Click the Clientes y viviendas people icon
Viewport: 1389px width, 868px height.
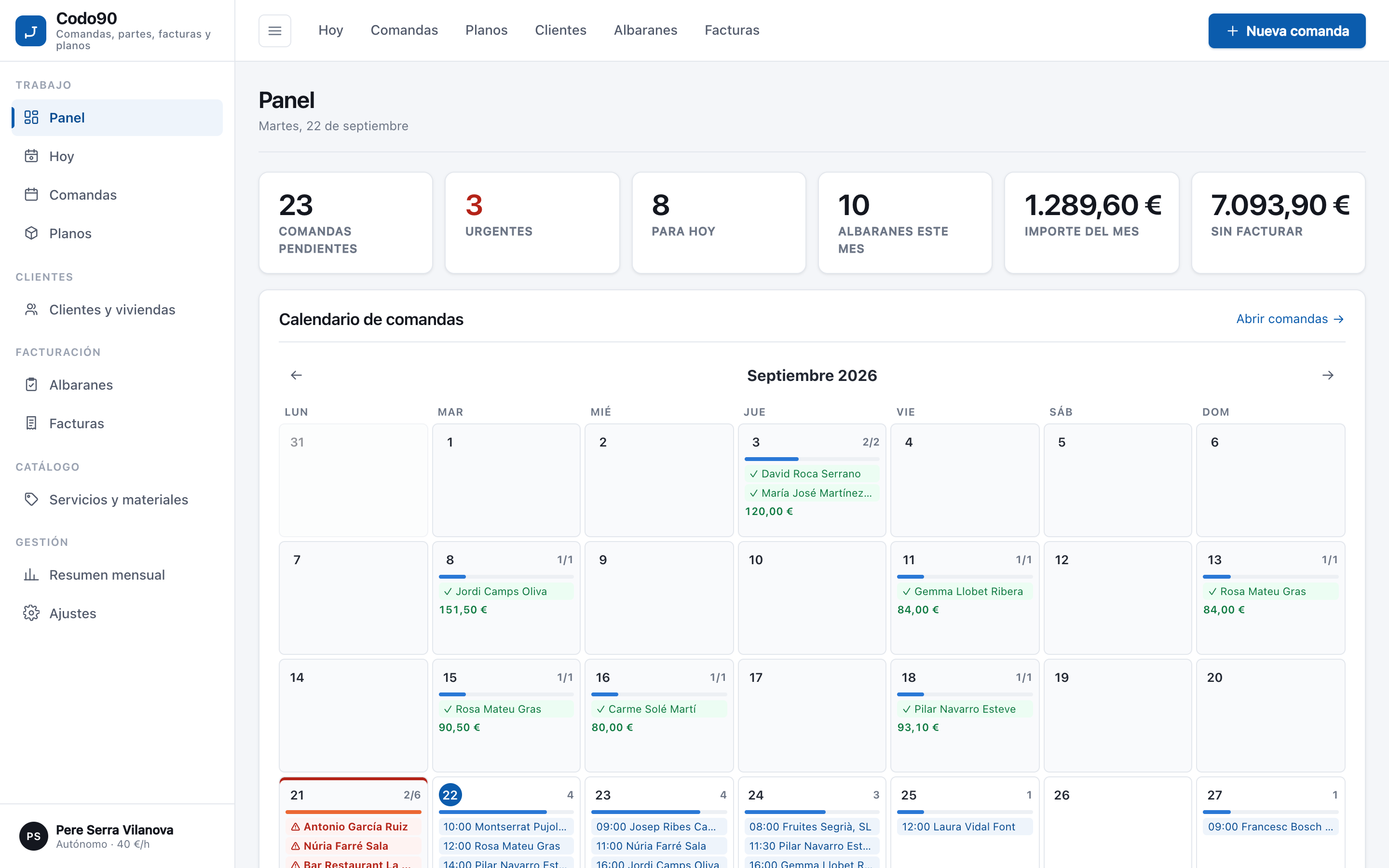coord(31,310)
